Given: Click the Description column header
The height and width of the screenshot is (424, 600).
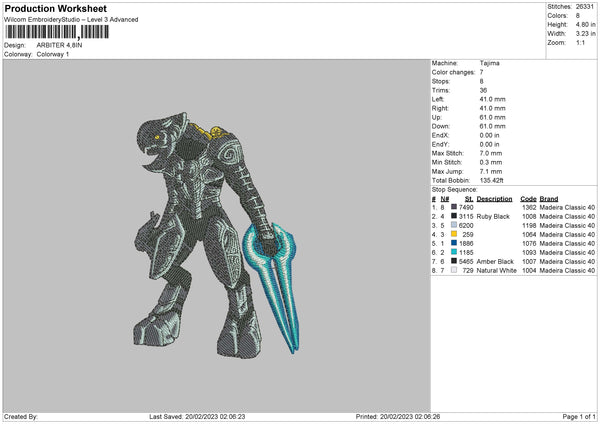Looking at the screenshot, I should tap(494, 199).
